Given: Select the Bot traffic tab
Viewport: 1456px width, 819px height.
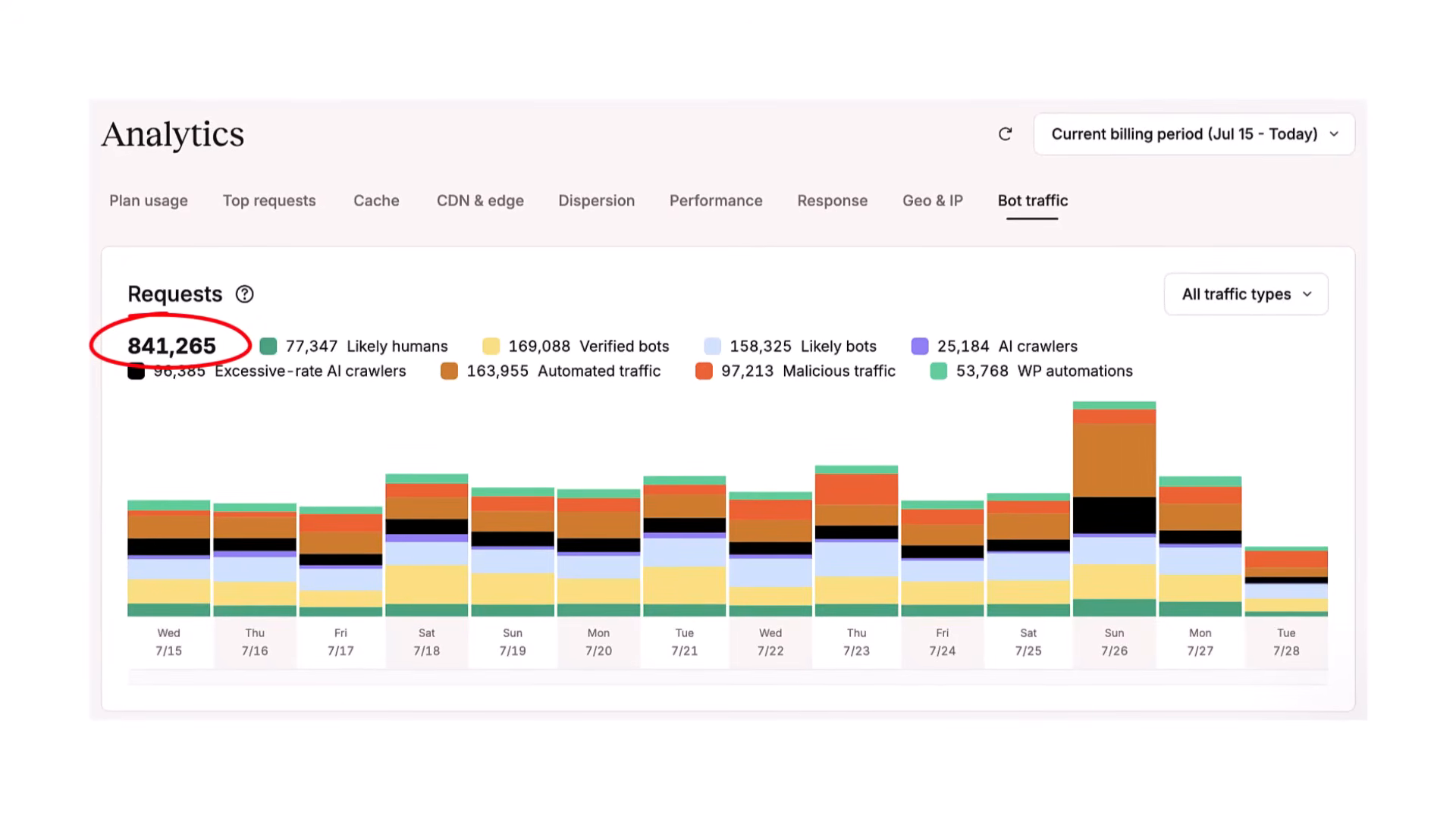Looking at the screenshot, I should pos(1032,201).
